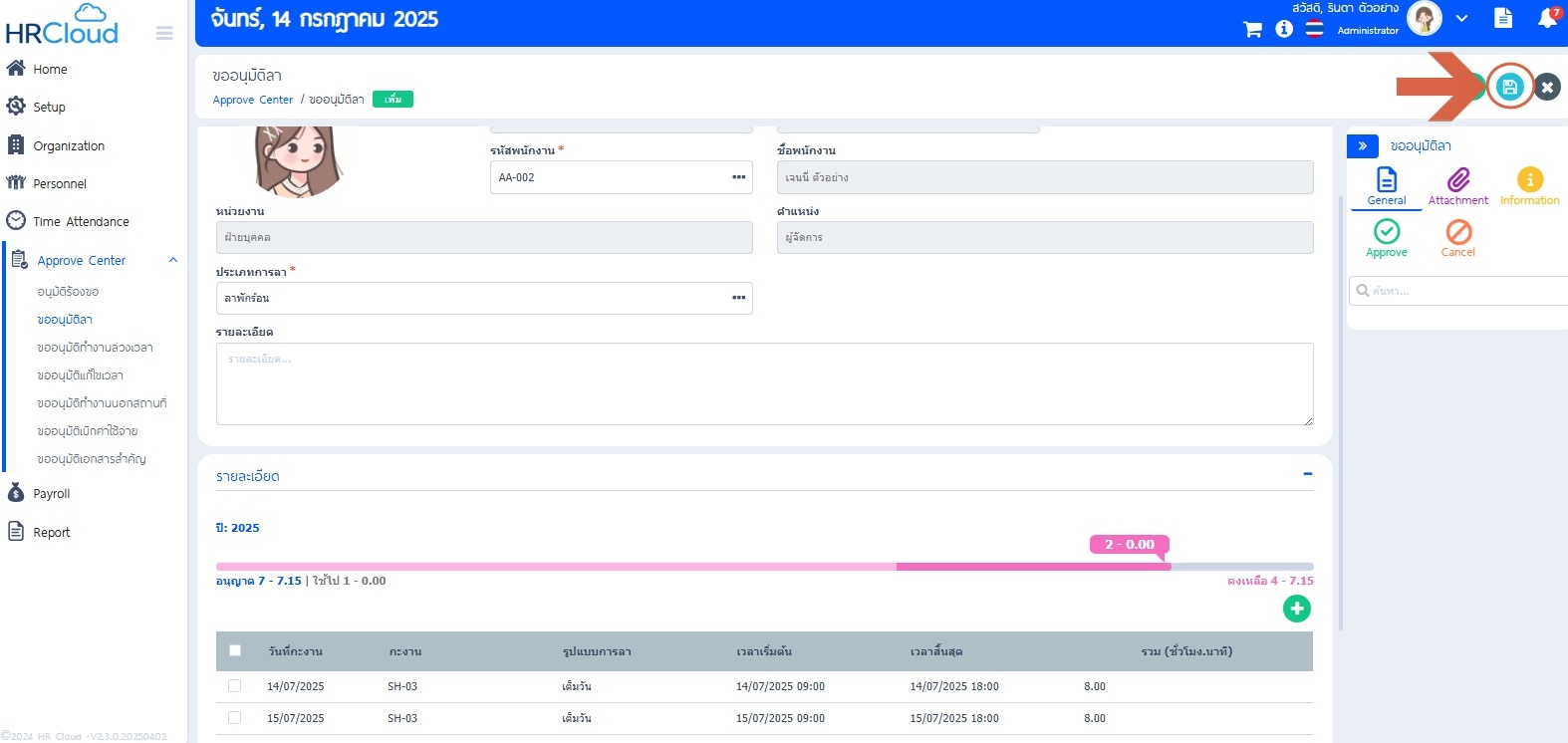Tick the checkbox for 14/07/2025 row
1568x743 pixels.
tap(235, 686)
